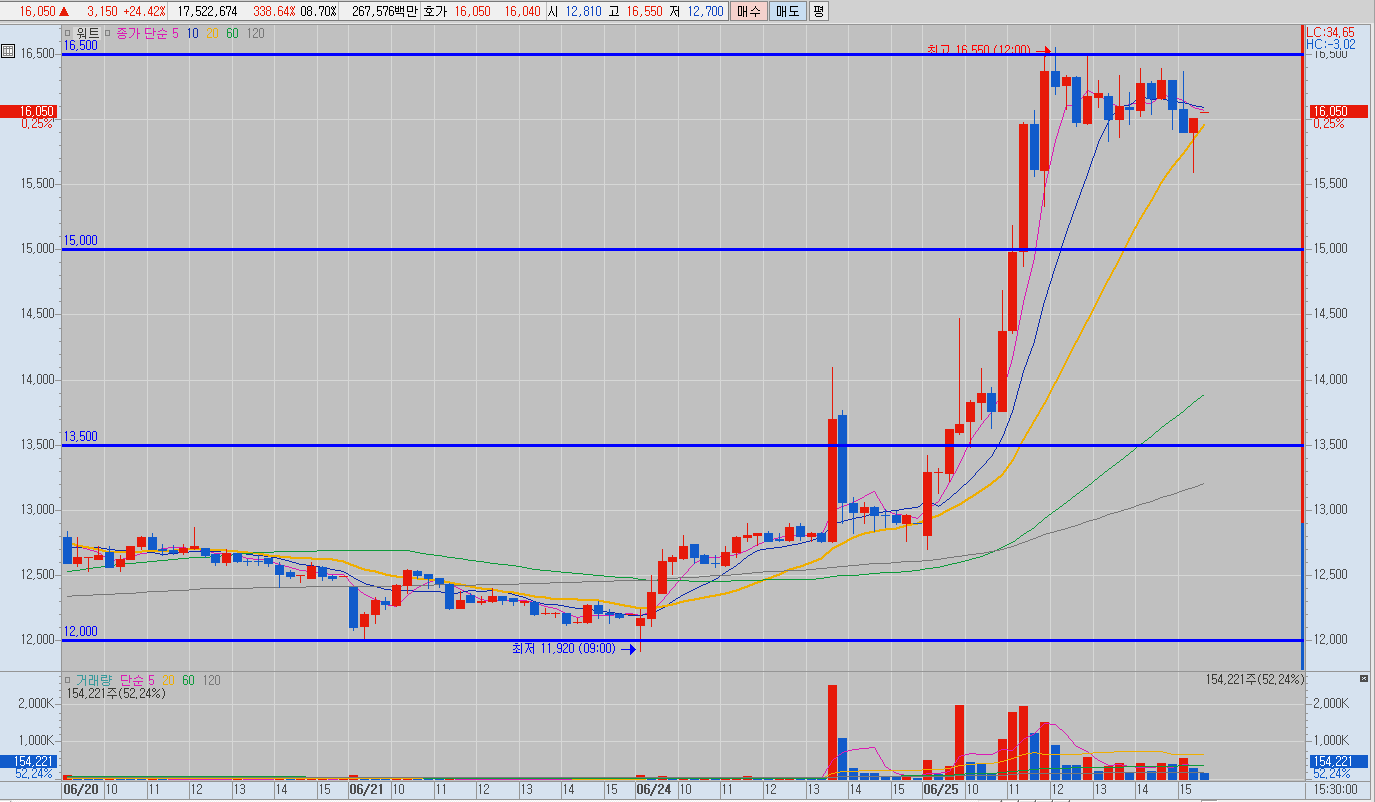
Task: Click the 12,700 low price in header
Action: click(x=704, y=11)
